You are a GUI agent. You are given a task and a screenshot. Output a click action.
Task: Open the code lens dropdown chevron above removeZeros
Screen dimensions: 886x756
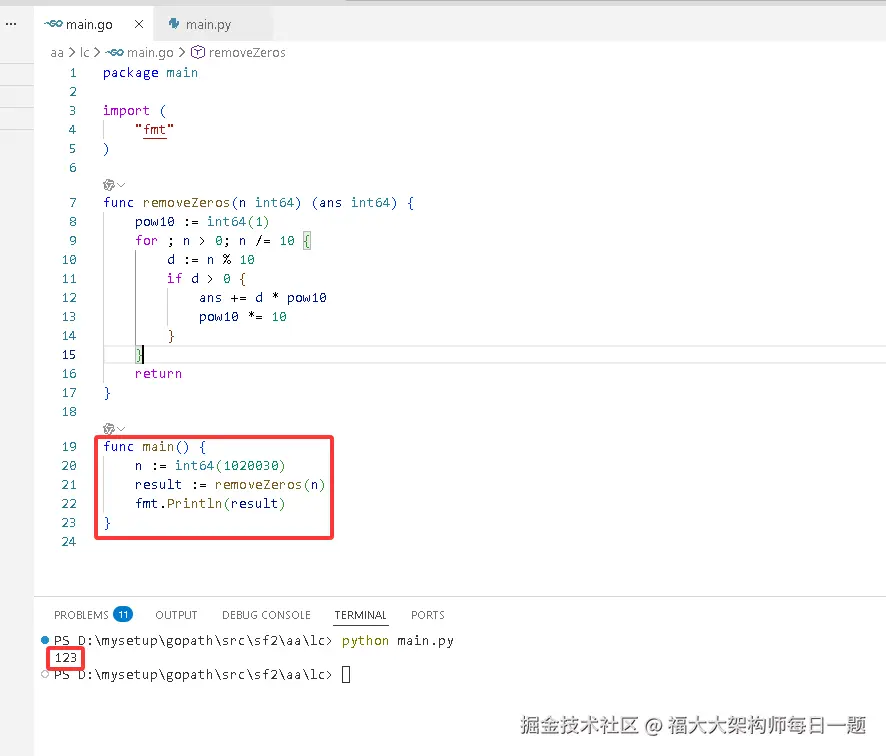(x=121, y=185)
